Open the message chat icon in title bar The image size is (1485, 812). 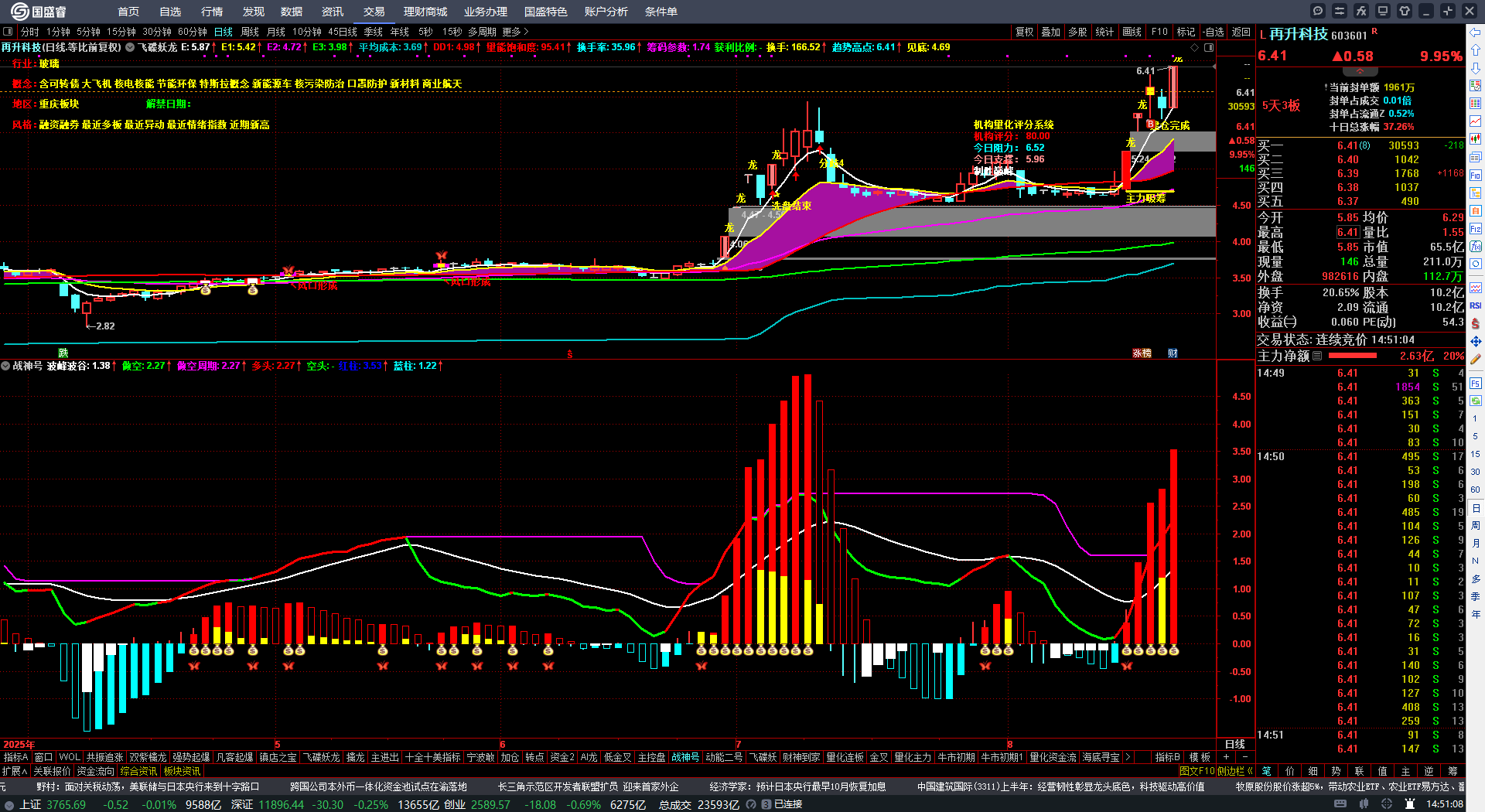coord(1318,11)
